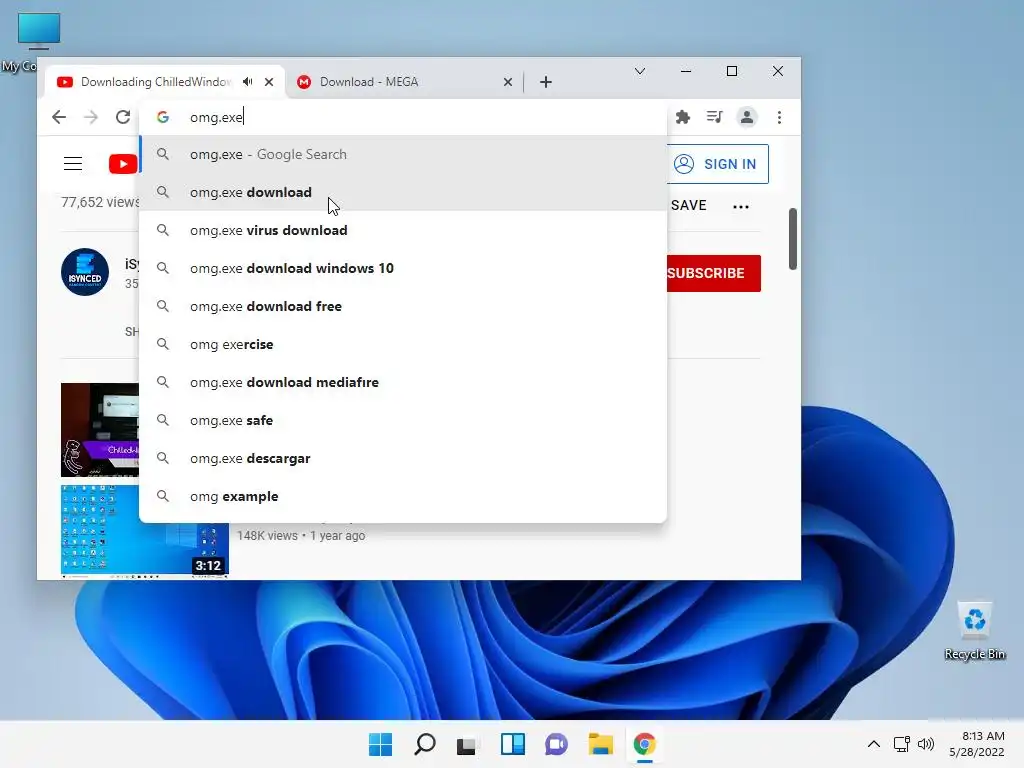Open Task View on the taskbar
The height and width of the screenshot is (768, 1024).
coord(466,744)
